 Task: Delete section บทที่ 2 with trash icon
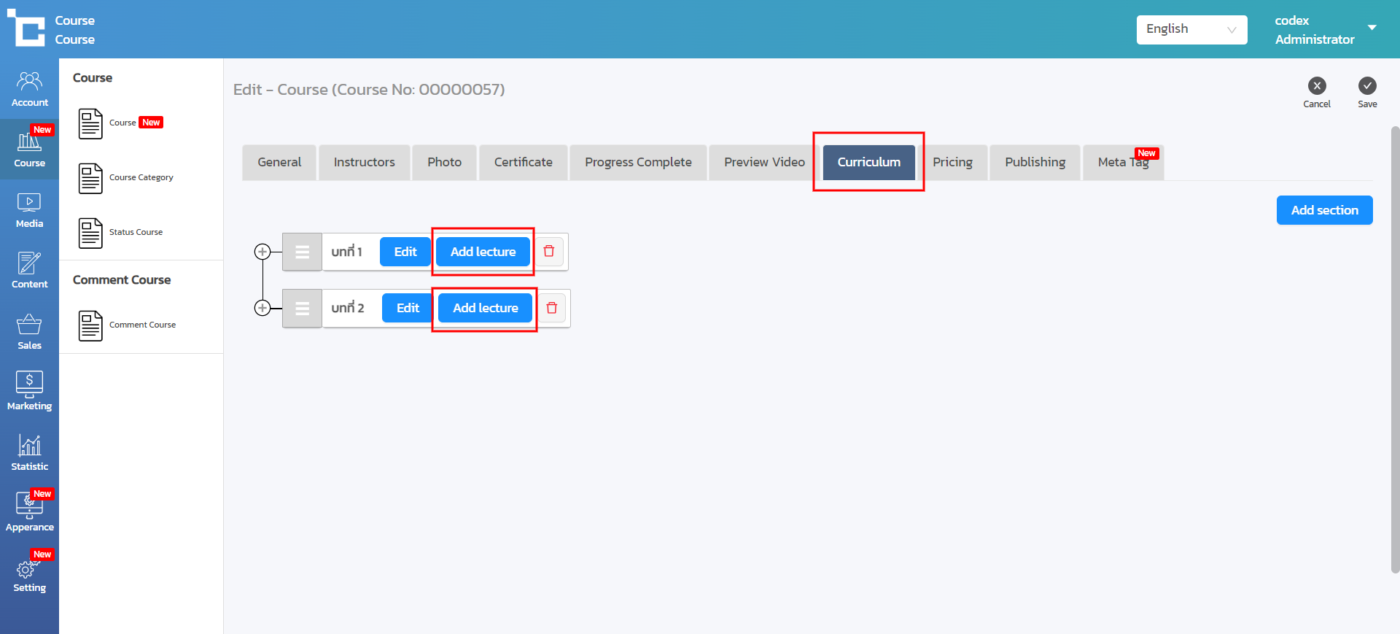pos(551,308)
